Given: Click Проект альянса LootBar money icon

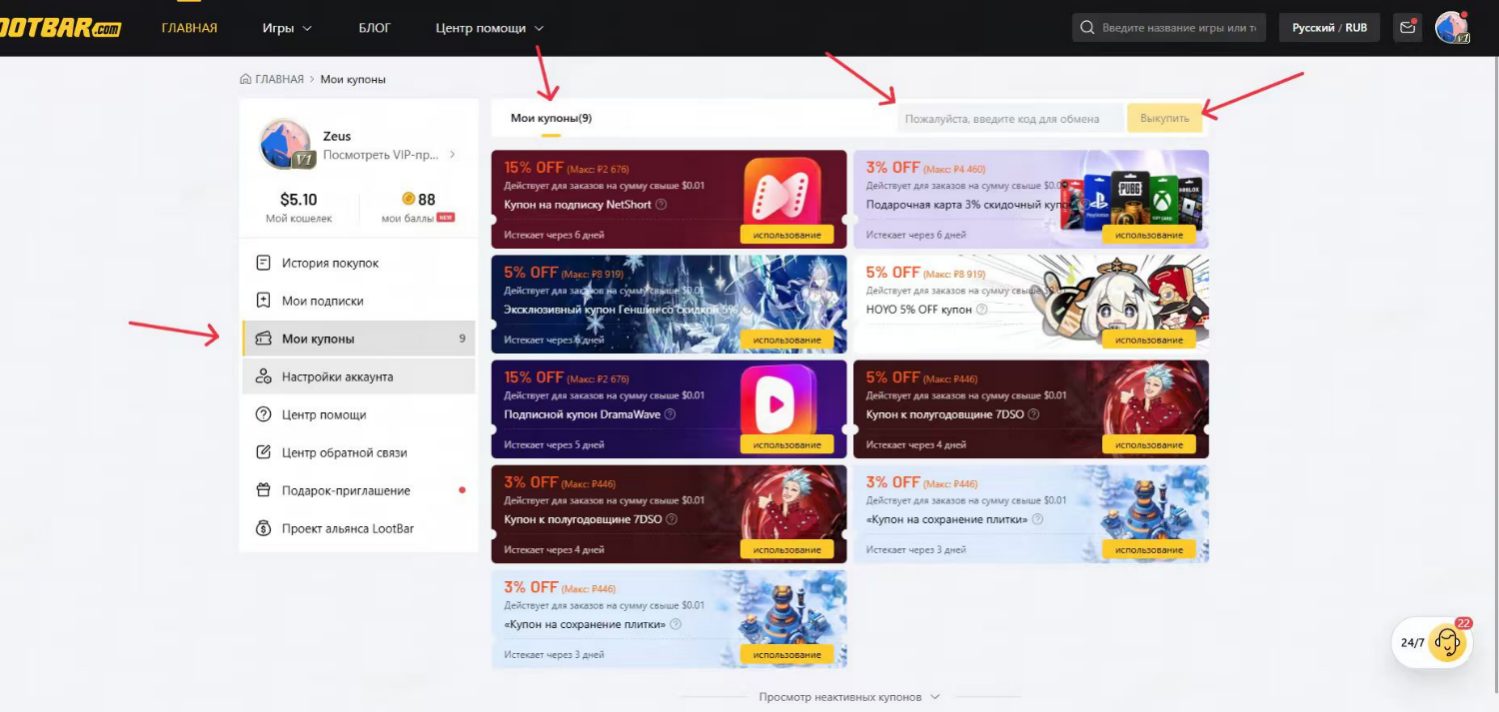Looking at the screenshot, I should tap(264, 528).
